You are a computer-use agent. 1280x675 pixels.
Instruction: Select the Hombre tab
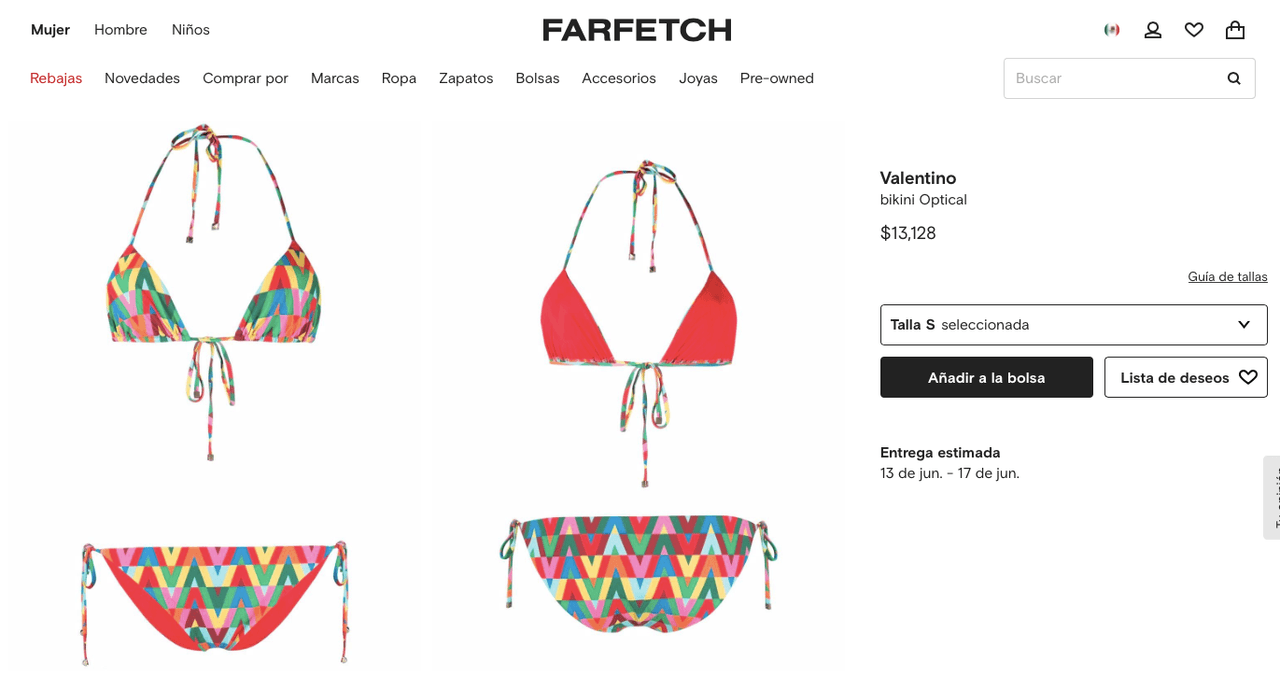pos(120,30)
